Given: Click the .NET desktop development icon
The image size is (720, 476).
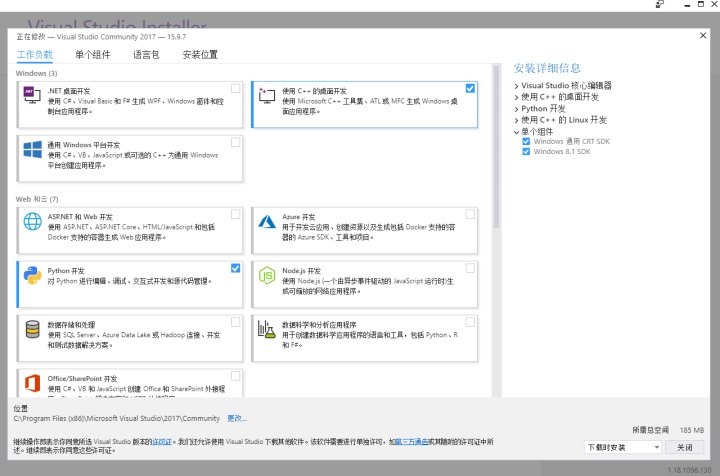Looking at the screenshot, I should click(x=32, y=95).
